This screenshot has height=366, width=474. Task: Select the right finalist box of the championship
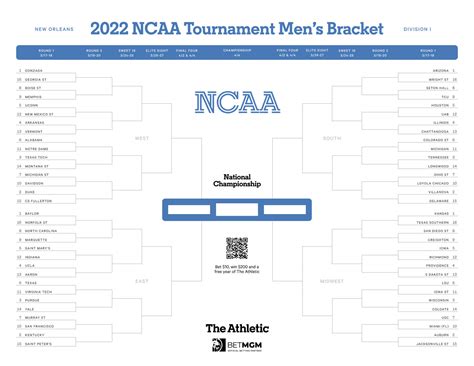click(x=285, y=210)
